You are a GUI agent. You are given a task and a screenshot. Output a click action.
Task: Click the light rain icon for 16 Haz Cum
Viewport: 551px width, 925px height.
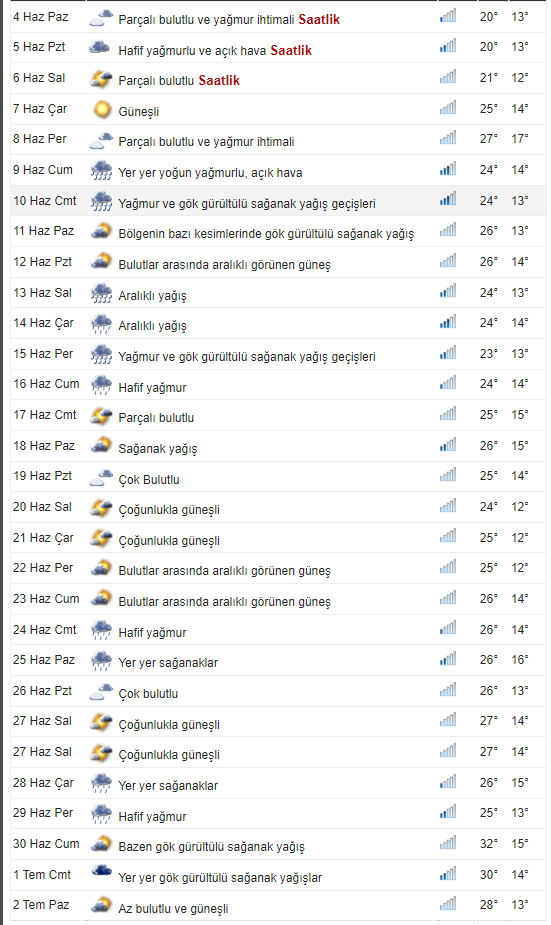(x=101, y=385)
